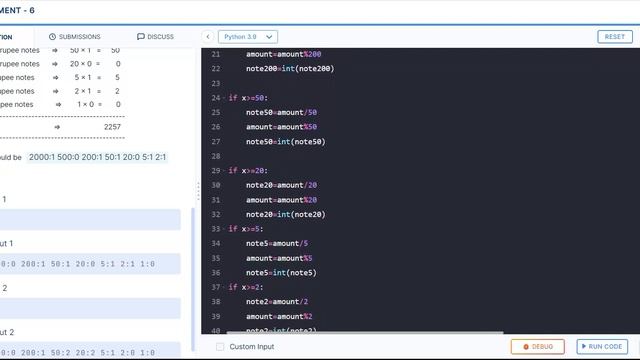Click the editor horizontal scrollbar

(x=365, y=333)
